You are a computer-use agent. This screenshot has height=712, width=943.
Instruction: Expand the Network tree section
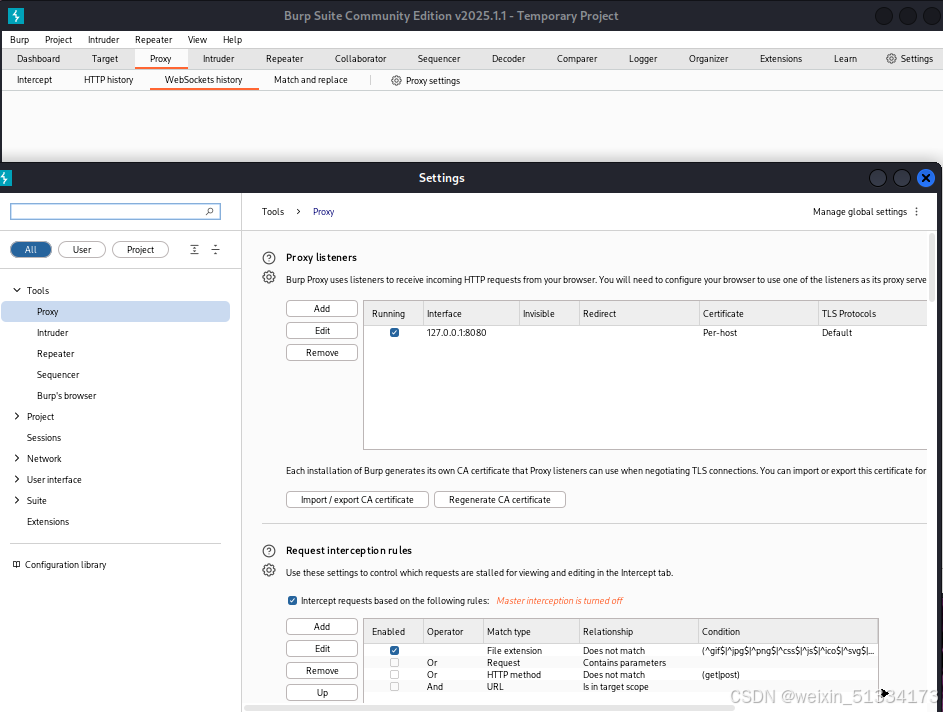(17, 459)
